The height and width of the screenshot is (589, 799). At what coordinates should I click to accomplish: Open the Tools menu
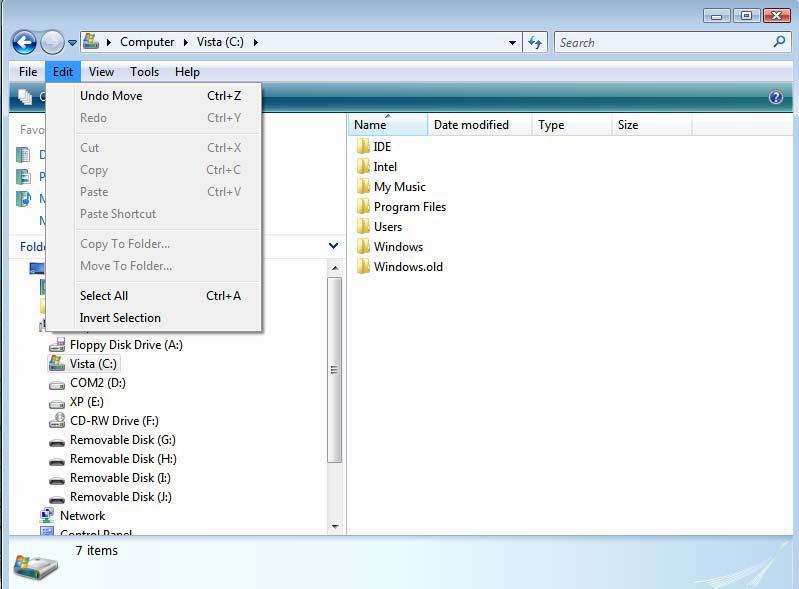144,72
